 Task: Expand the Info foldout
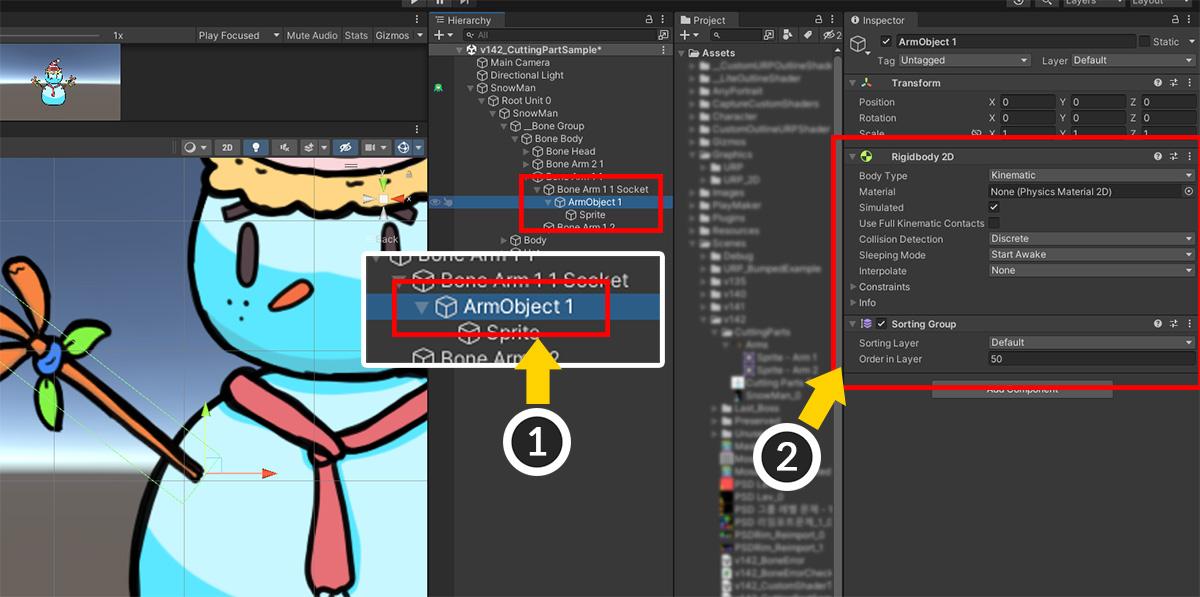(x=853, y=302)
